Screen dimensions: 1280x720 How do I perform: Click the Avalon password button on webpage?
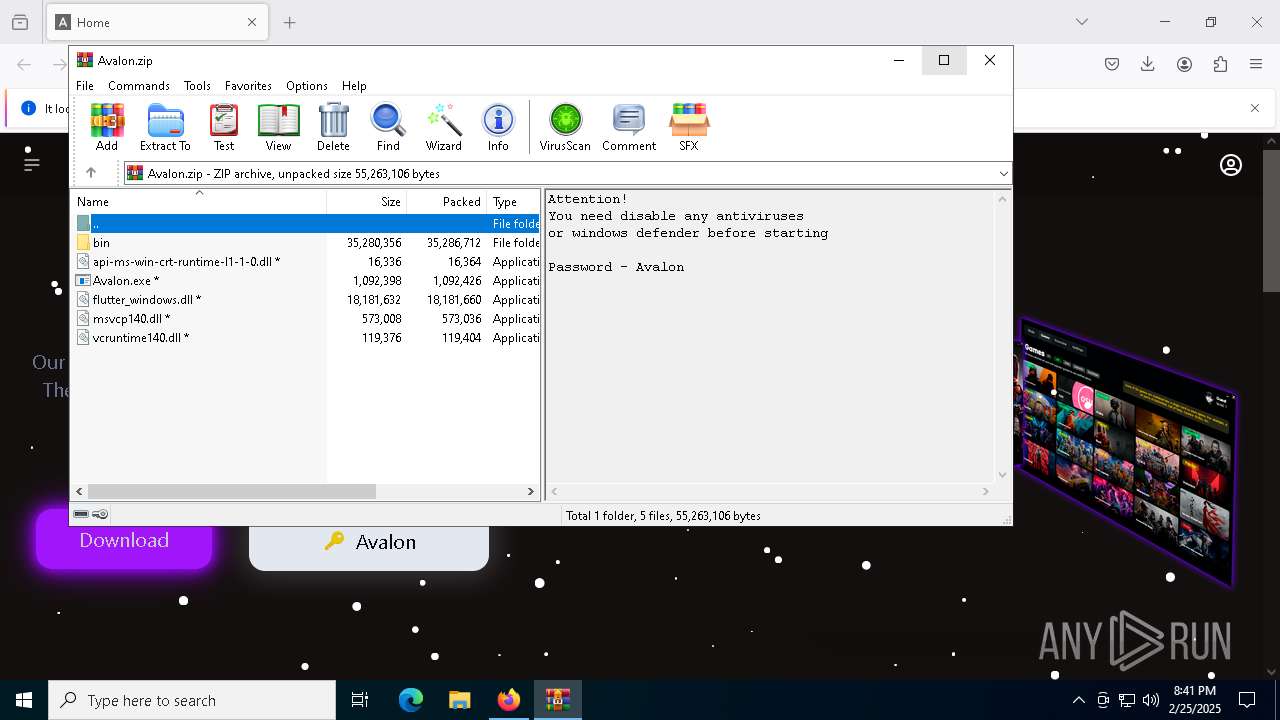[x=369, y=542]
